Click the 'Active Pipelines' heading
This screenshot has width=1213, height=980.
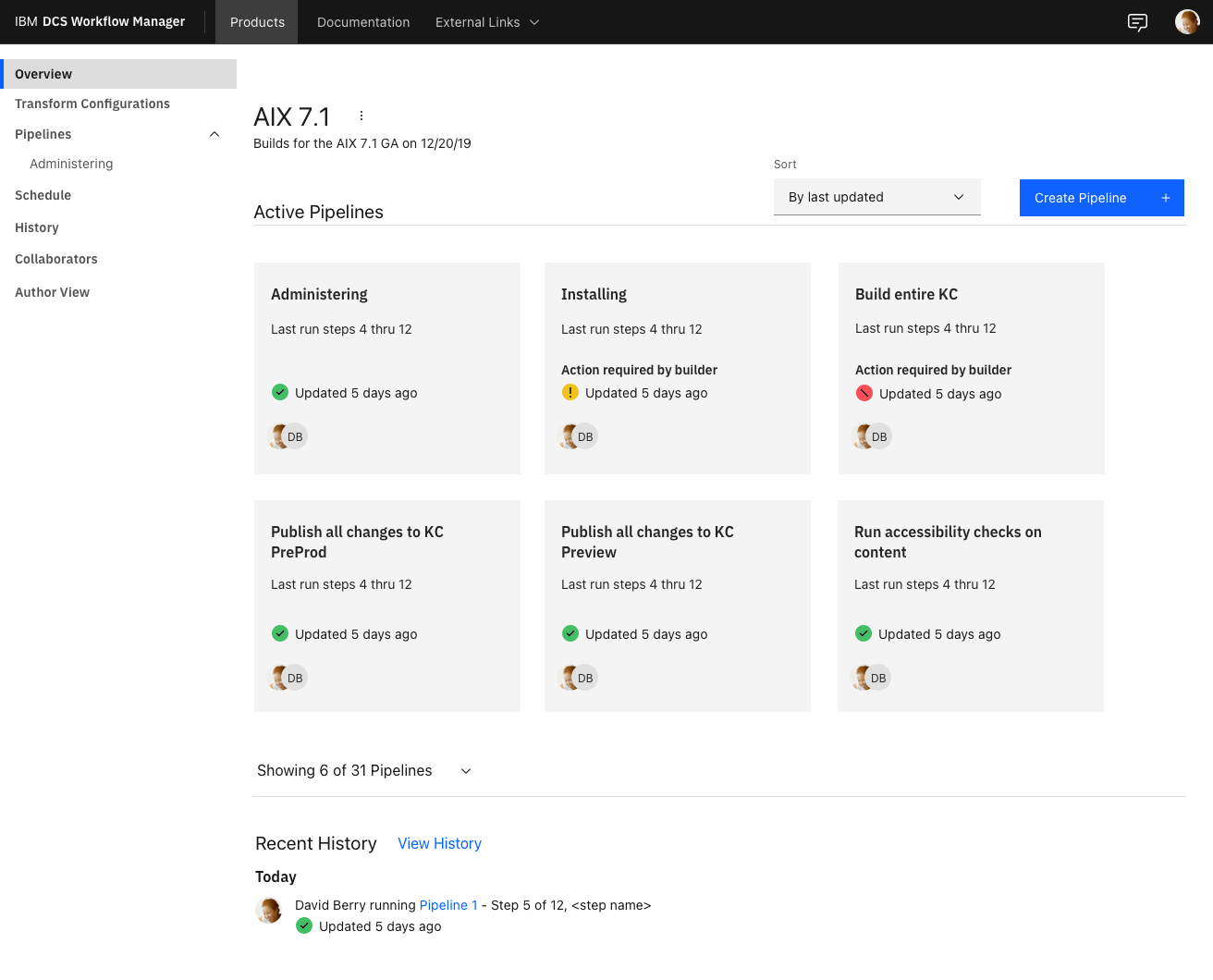pos(318,212)
